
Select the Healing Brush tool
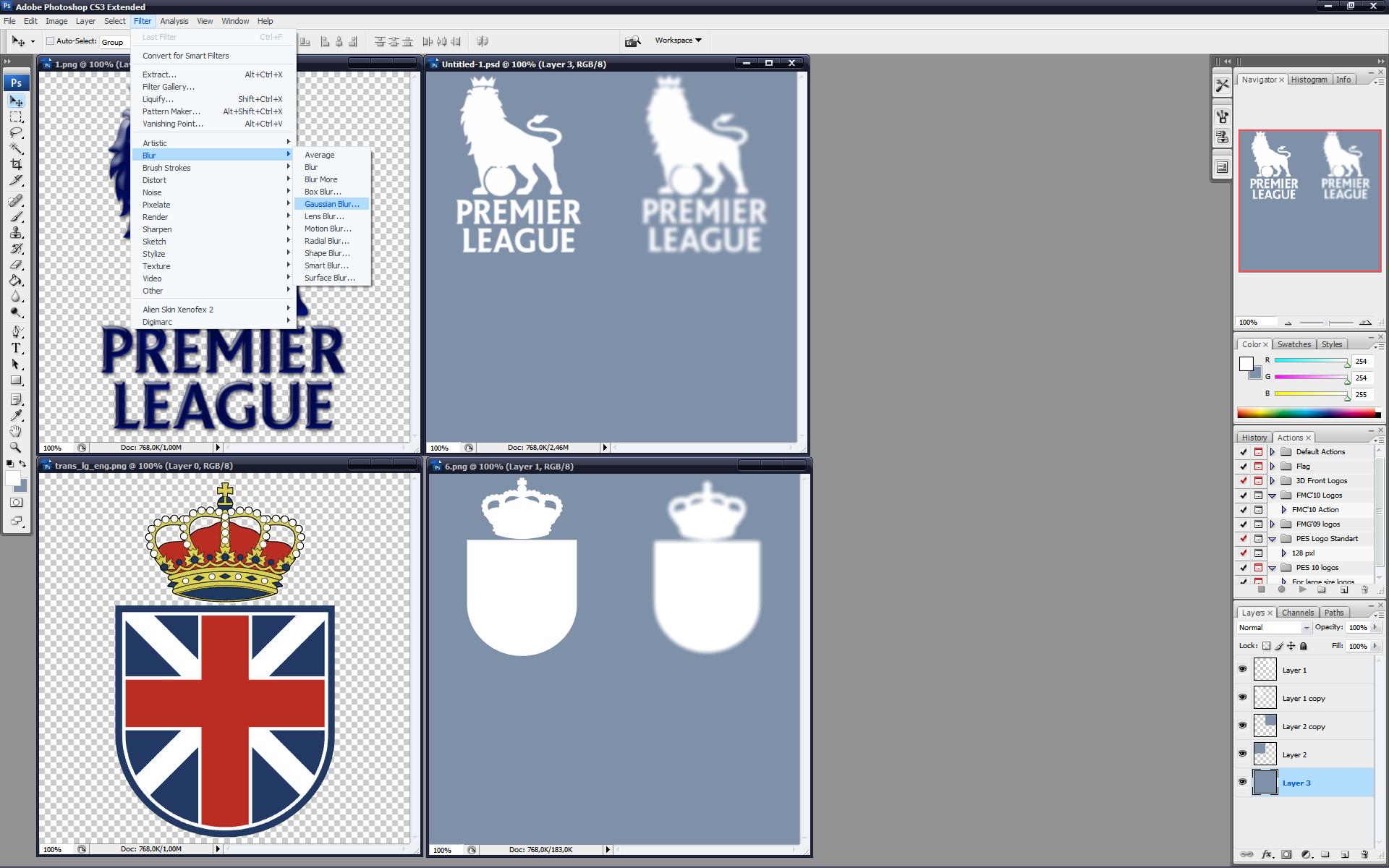pos(16,200)
